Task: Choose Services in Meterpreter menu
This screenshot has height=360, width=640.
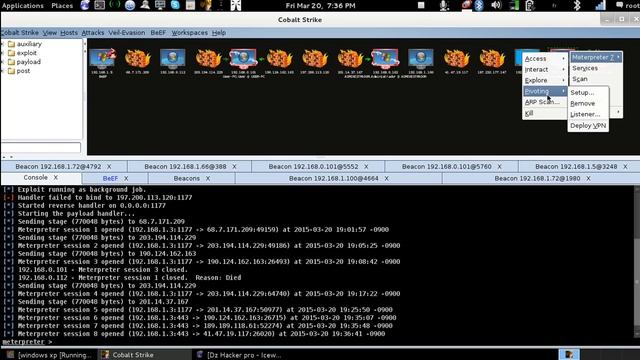Action: coord(596,68)
